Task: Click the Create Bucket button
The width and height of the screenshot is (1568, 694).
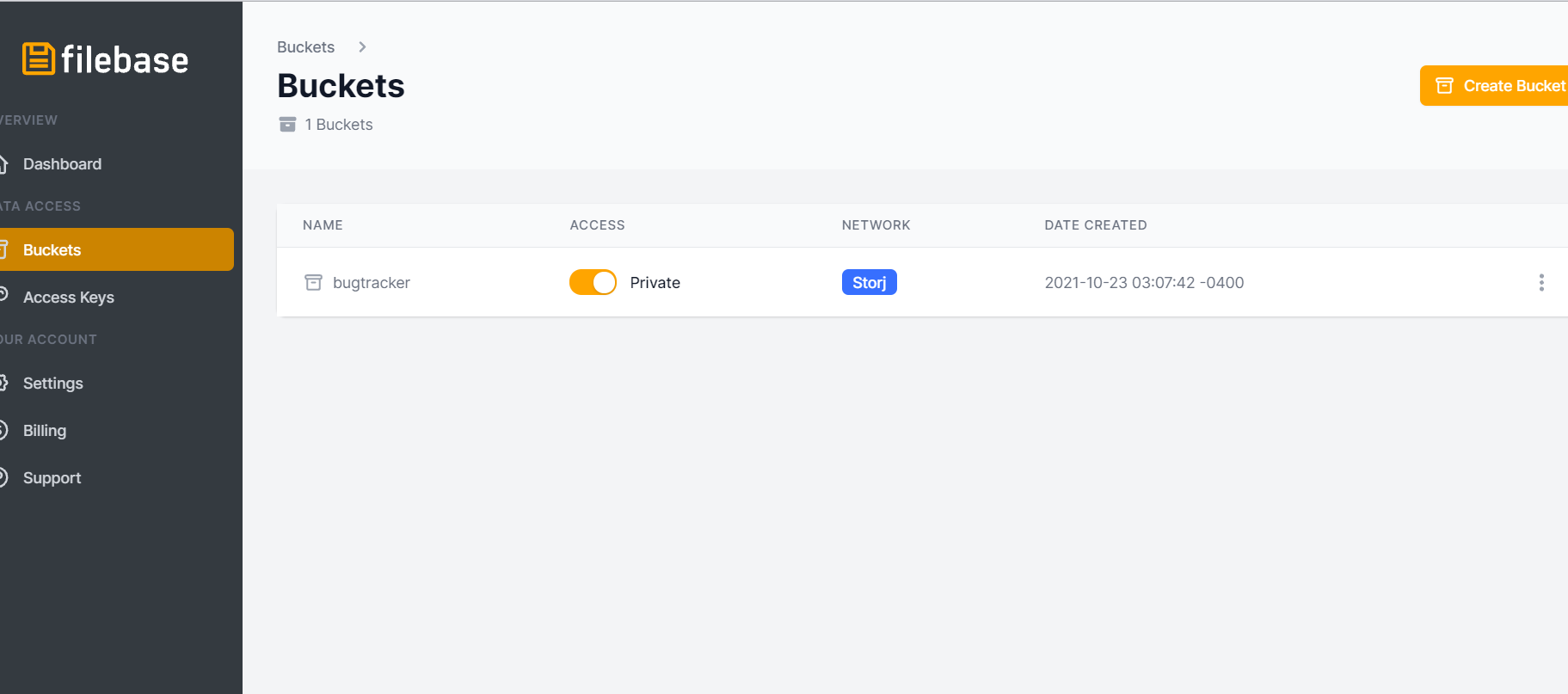Action: (1494, 86)
